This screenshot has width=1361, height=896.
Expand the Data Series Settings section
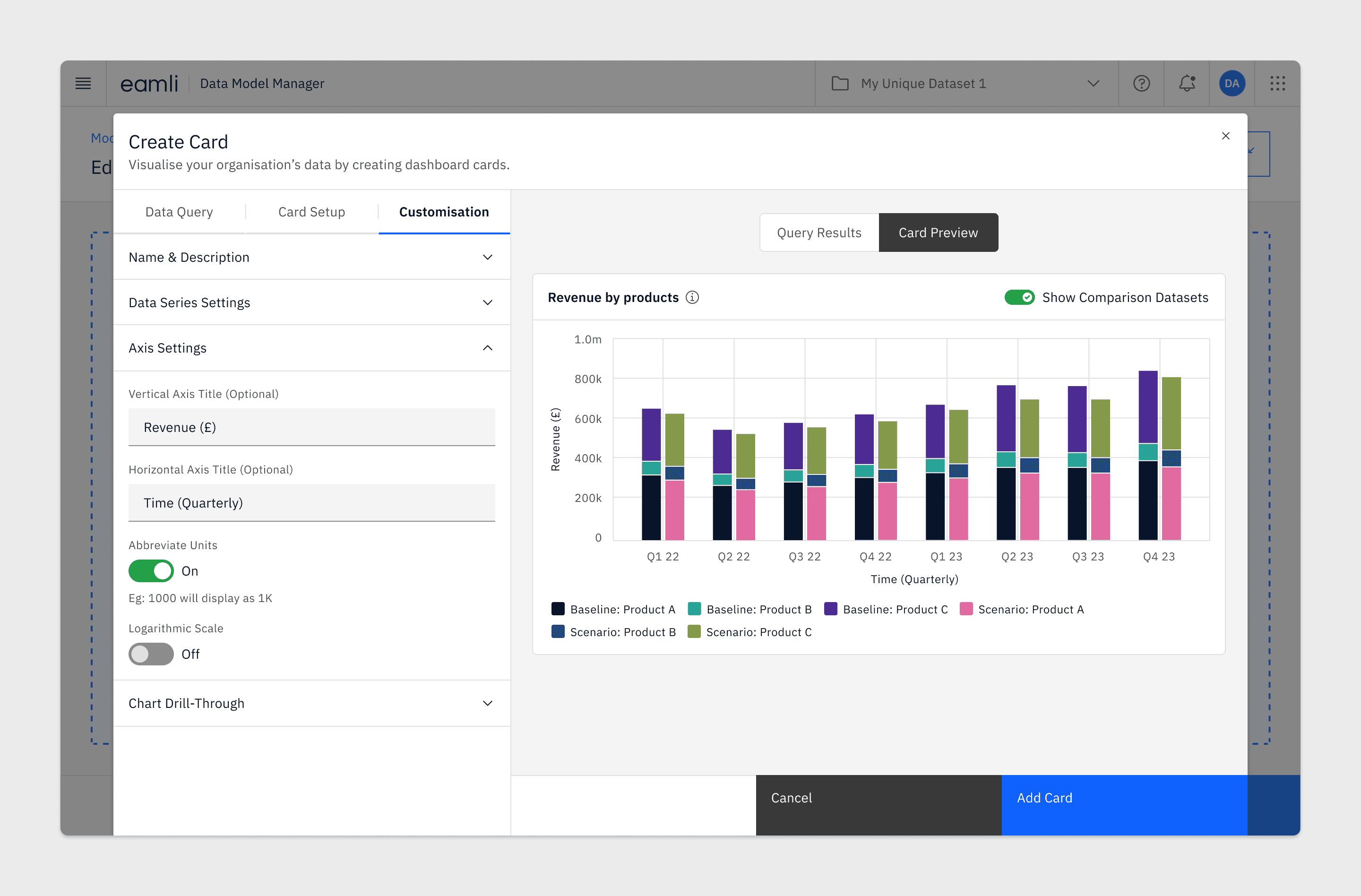[311, 302]
